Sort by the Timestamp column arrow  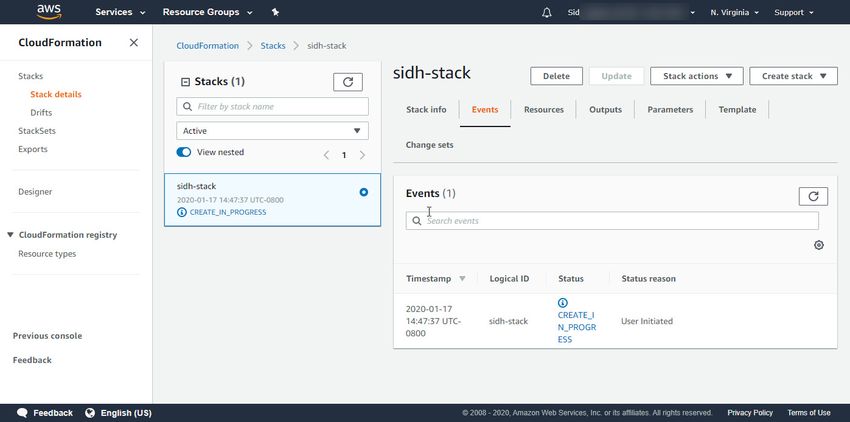point(462,279)
